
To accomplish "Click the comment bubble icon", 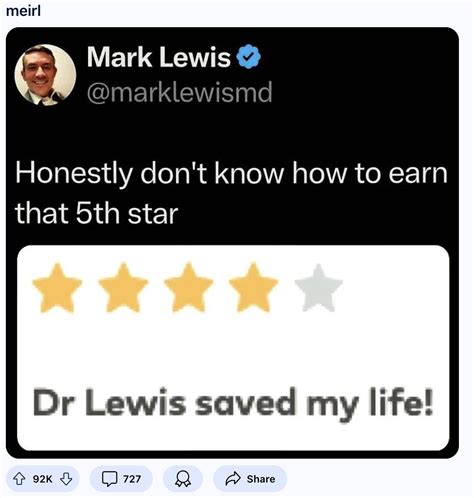I will click(x=109, y=479).
